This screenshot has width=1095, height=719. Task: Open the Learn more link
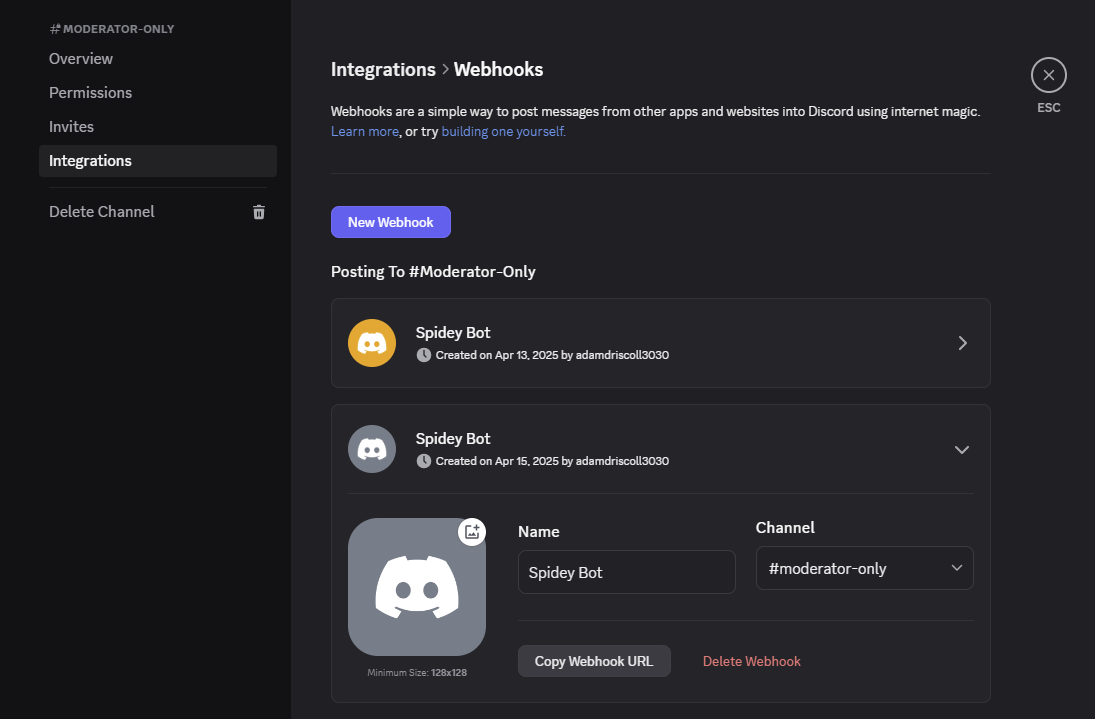pos(365,131)
